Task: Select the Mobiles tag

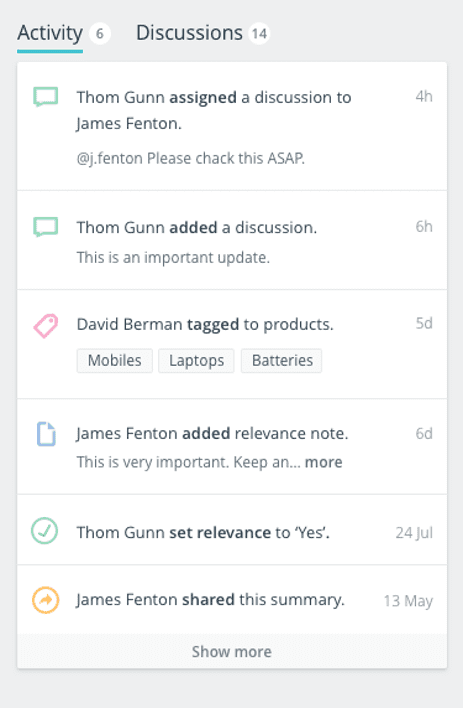Action: [115, 360]
